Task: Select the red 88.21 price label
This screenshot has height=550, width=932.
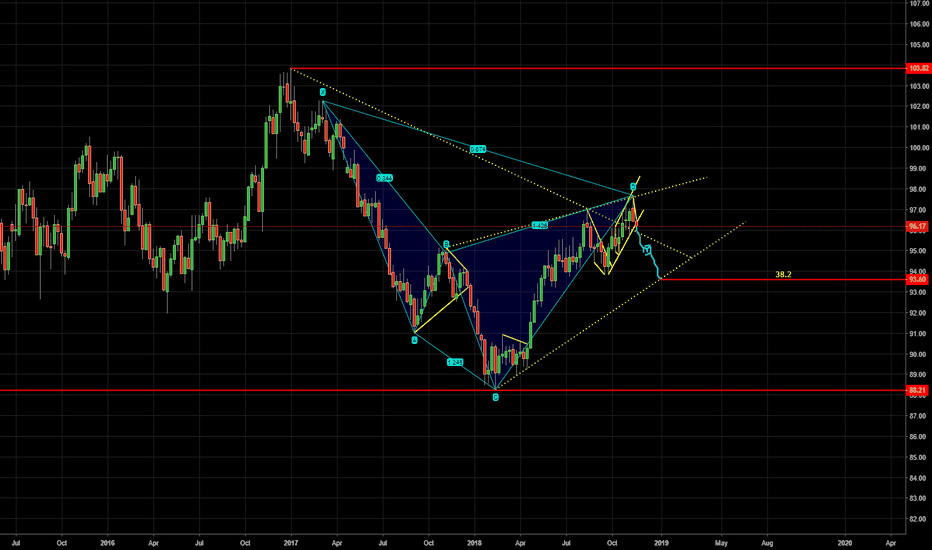Action: [918, 390]
